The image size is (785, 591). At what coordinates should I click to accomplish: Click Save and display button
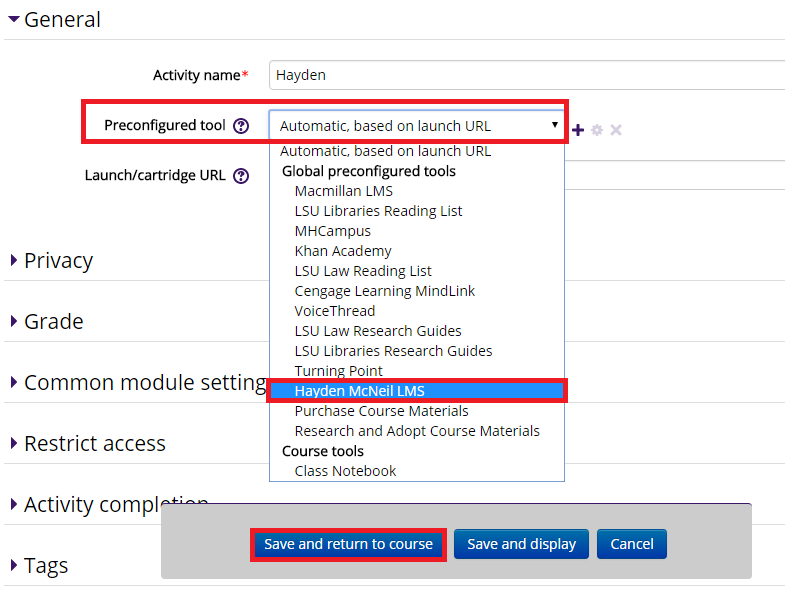[x=521, y=544]
